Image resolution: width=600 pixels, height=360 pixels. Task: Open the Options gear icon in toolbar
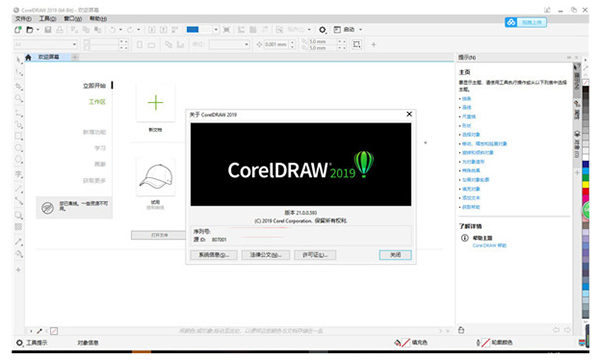pos(323,29)
